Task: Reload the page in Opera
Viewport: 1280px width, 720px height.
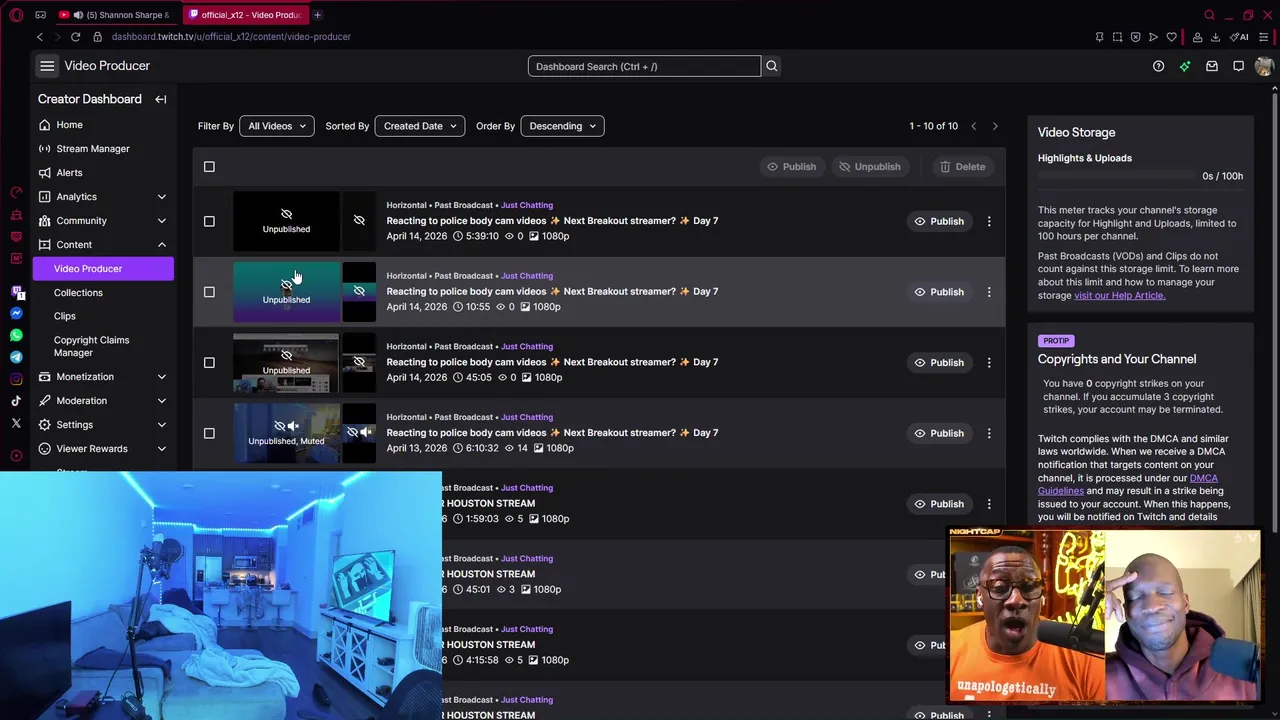Action: pyautogui.click(x=75, y=37)
